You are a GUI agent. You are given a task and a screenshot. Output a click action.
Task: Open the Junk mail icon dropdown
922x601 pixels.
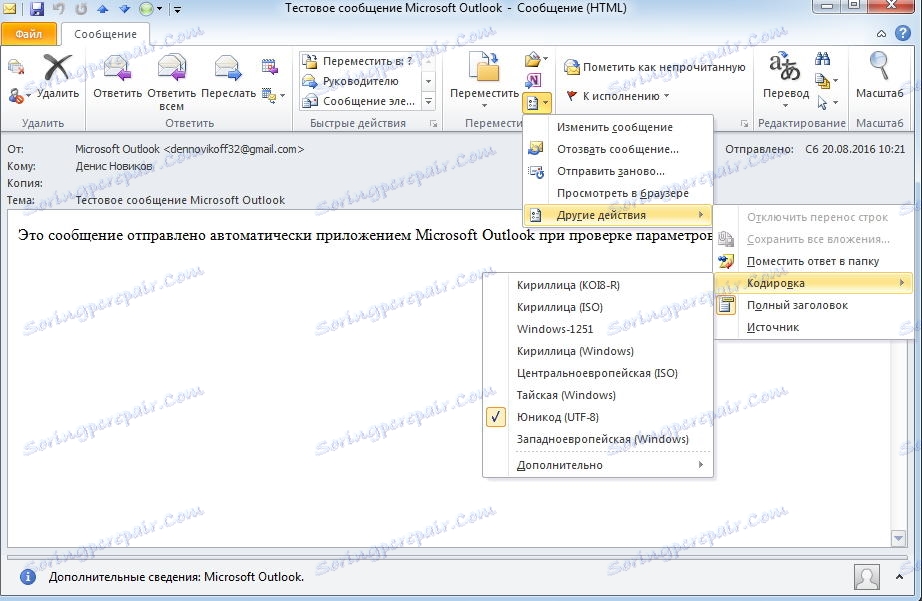tap(19, 95)
